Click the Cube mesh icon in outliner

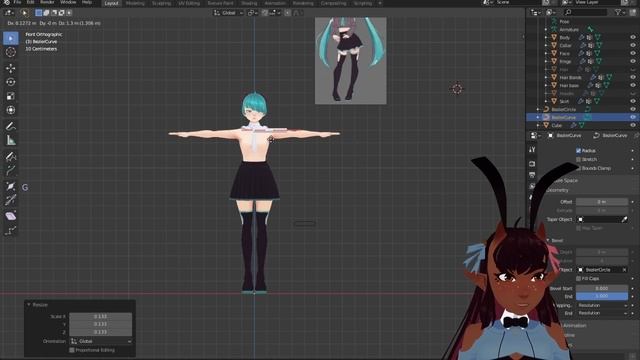pos(547,125)
